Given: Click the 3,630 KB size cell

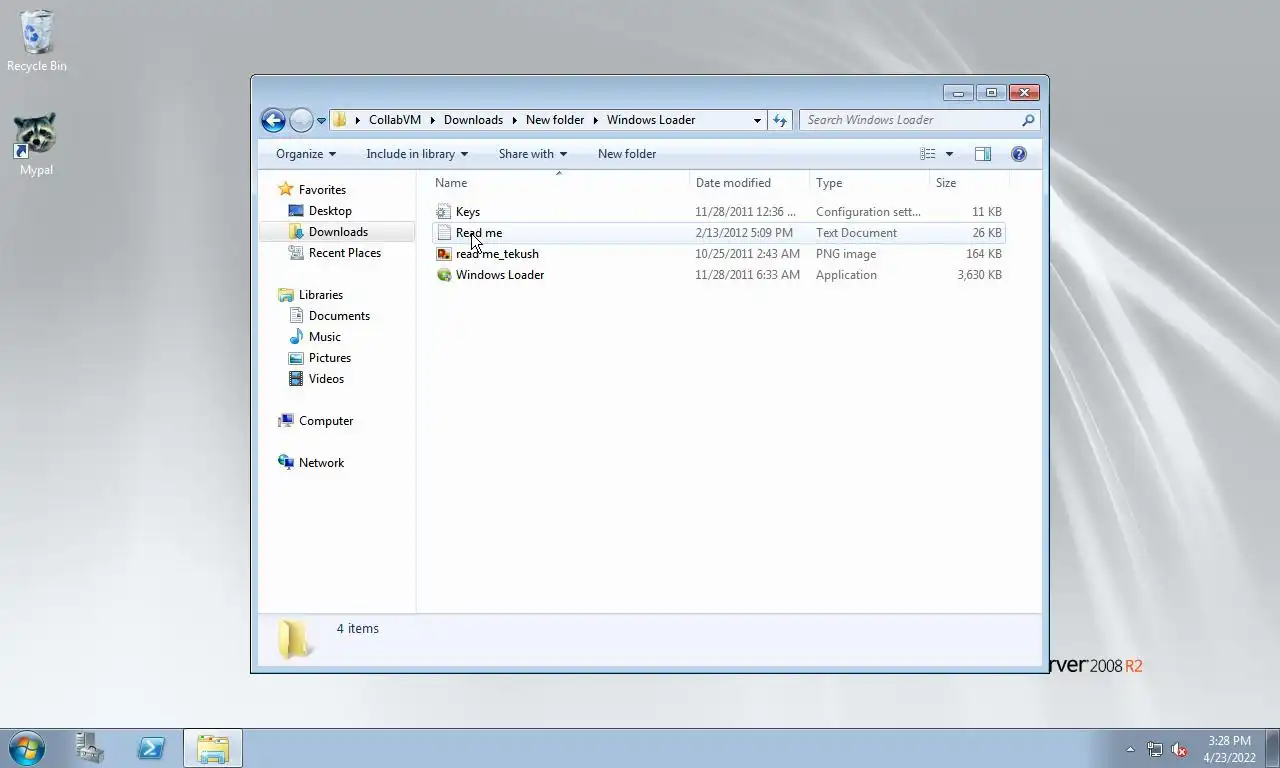Looking at the screenshot, I should coord(979,275).
